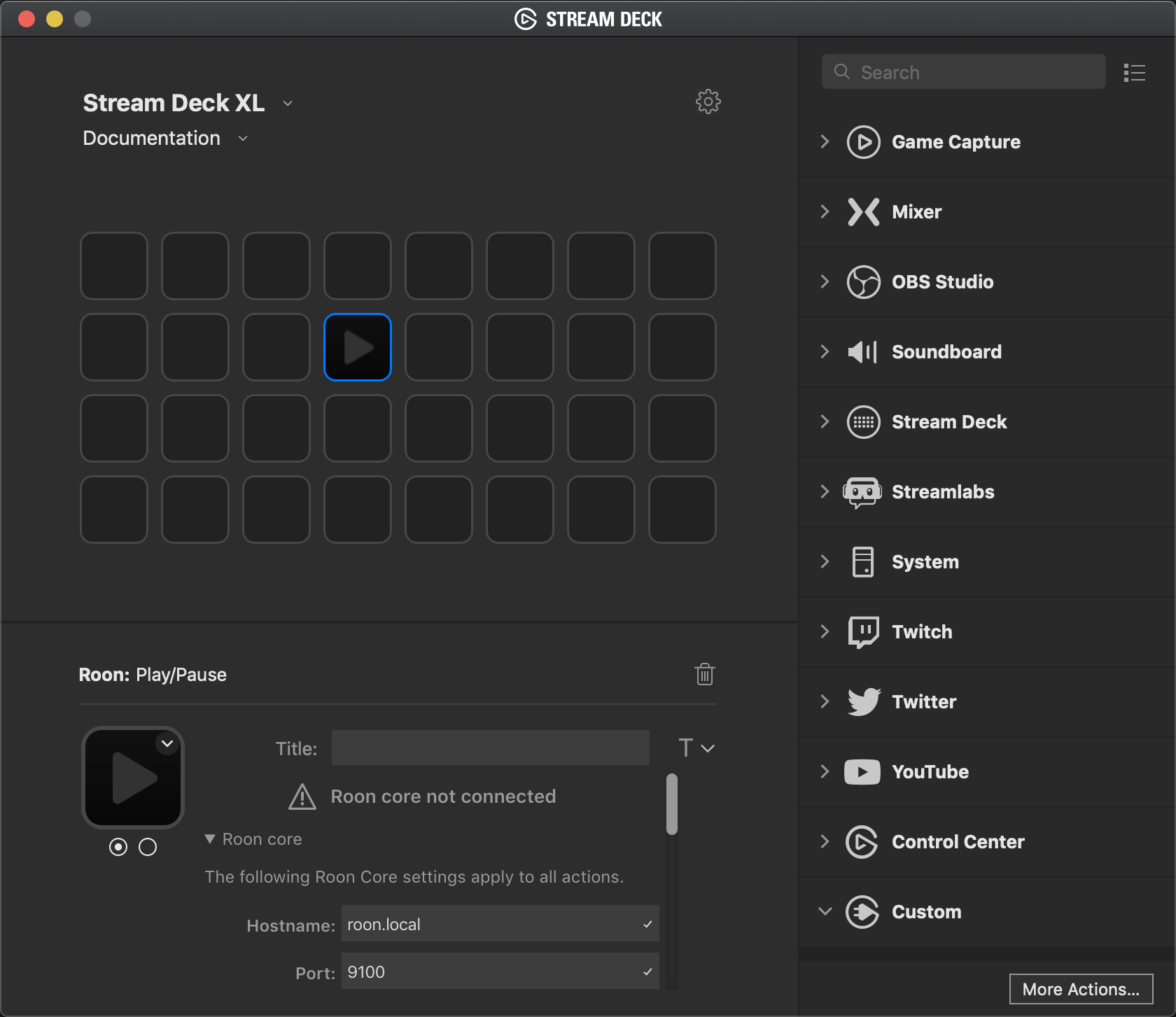The width and height of the screenshot is (1176, 1017).
Task: Expand the Twitch category chevron
Action: [x=825, y=631]
